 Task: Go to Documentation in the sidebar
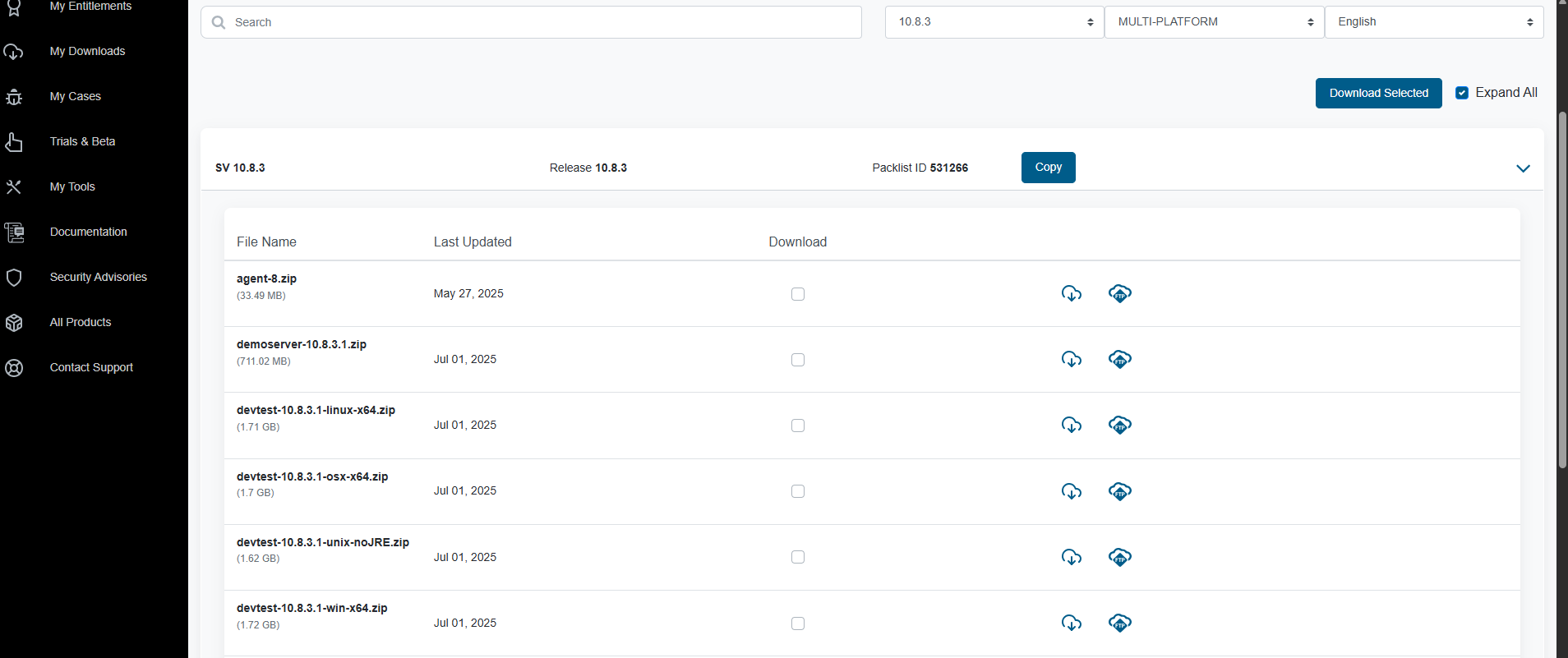[x=88, y=232]
